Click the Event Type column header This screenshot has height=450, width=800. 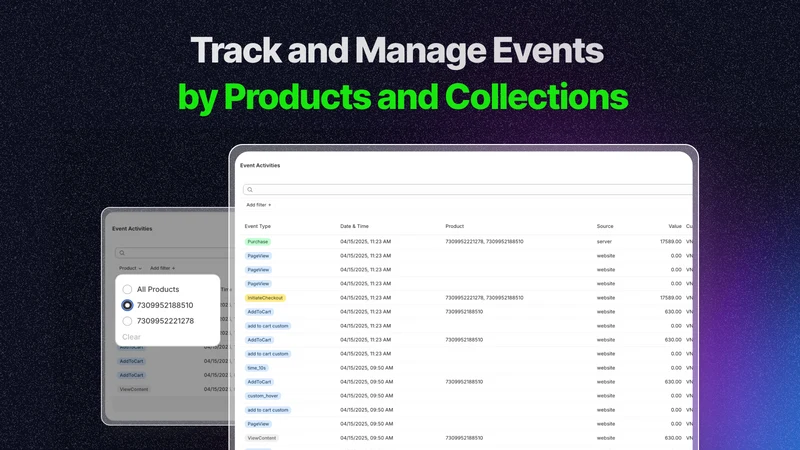tap(258, 226)
